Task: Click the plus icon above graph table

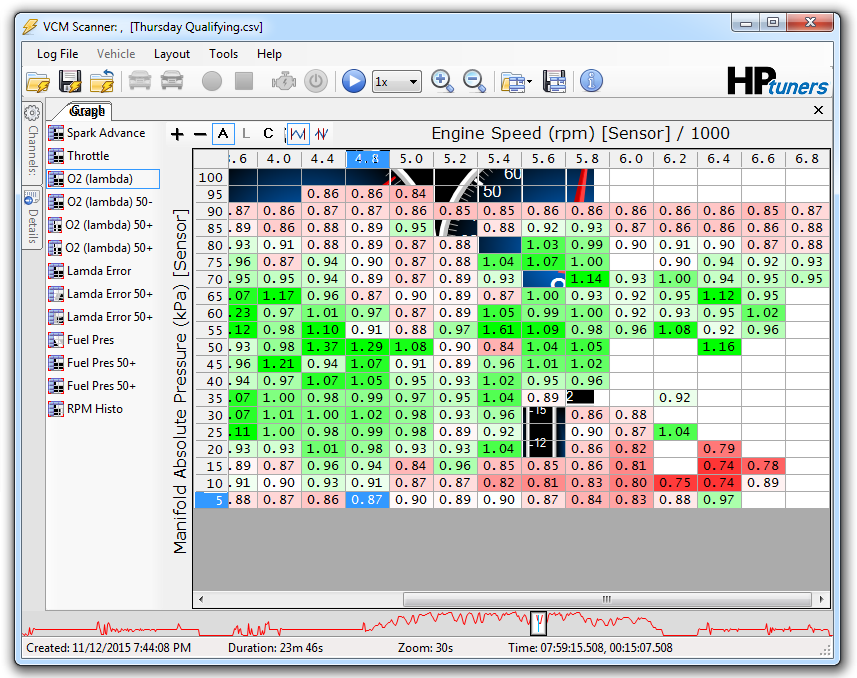Action: point(178,134)
